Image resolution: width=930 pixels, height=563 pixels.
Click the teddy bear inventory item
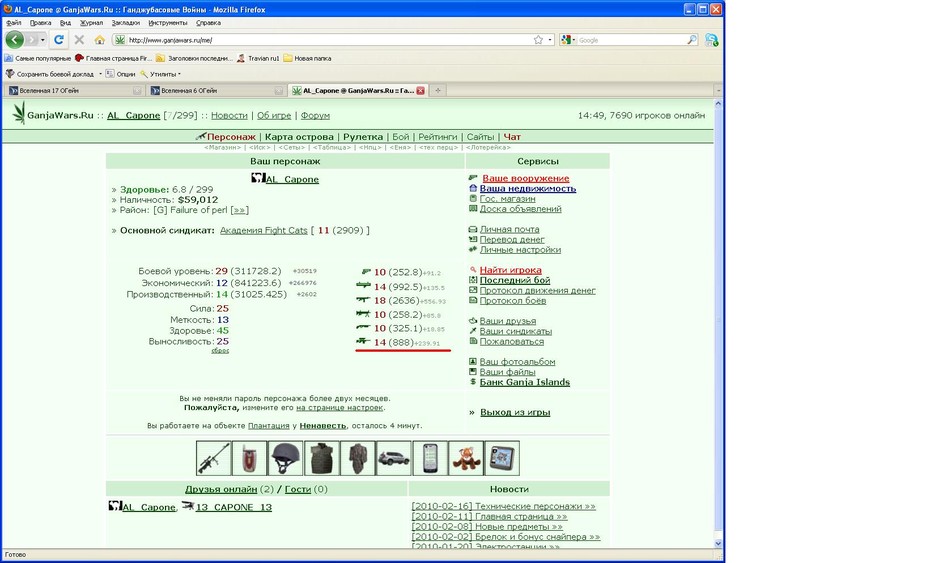[x=466, y=458]
